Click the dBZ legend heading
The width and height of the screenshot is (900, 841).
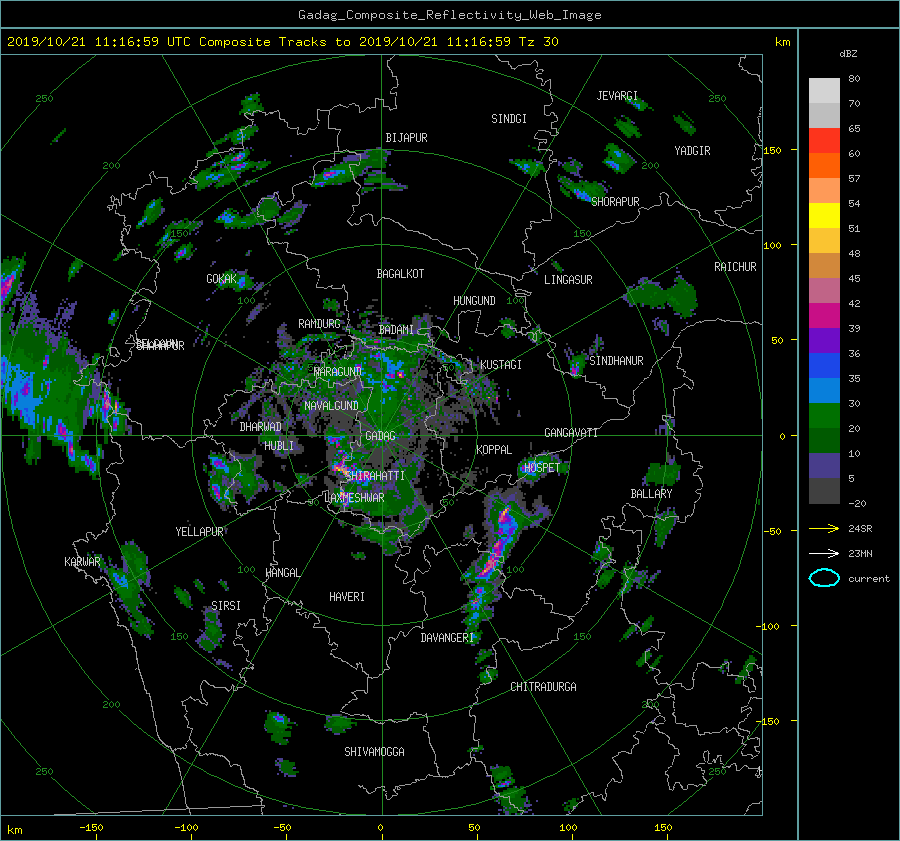[848, 54]
